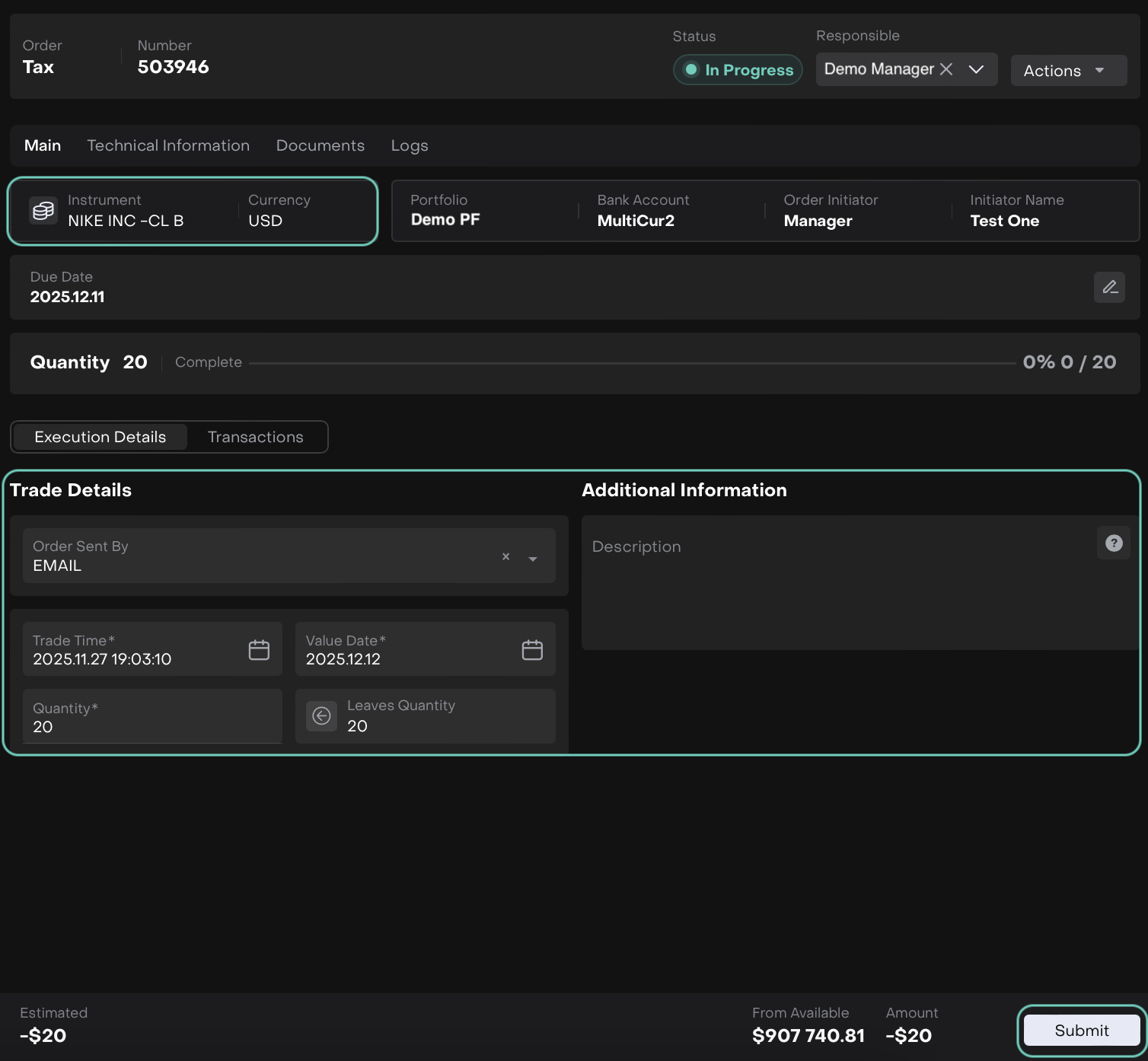
Task: Switch to Execution Details view
Action: tap(100, 437)
